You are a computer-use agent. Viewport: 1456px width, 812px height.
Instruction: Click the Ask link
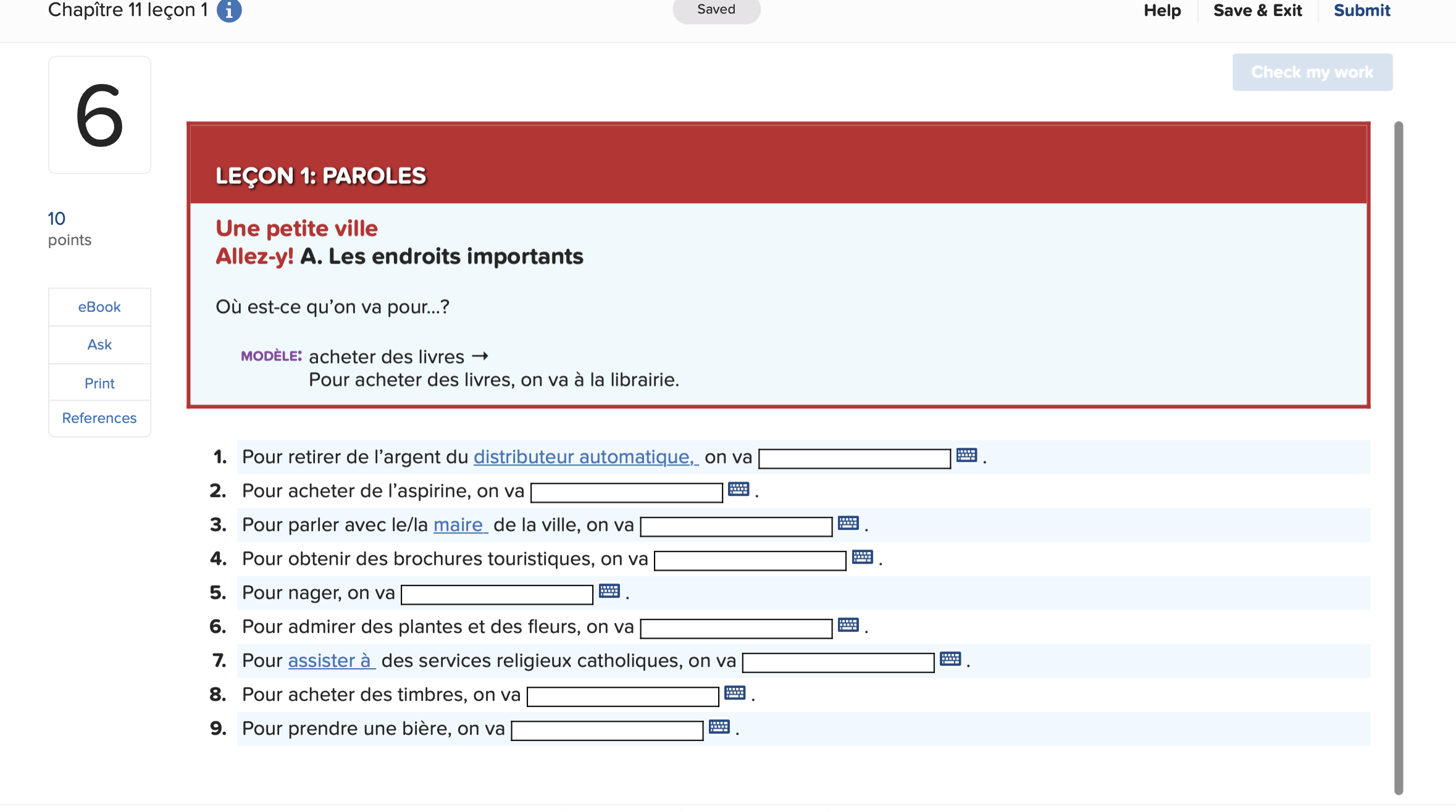99,344
